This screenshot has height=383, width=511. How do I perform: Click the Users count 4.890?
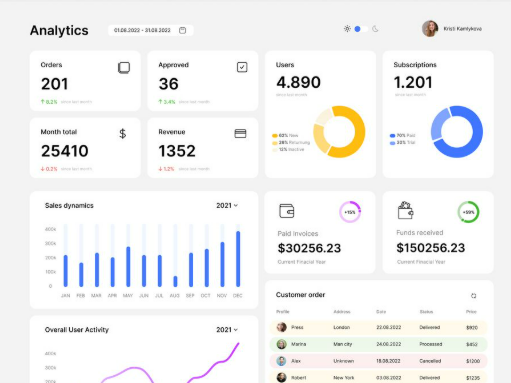pyautogui.click(x=298, y=82)
